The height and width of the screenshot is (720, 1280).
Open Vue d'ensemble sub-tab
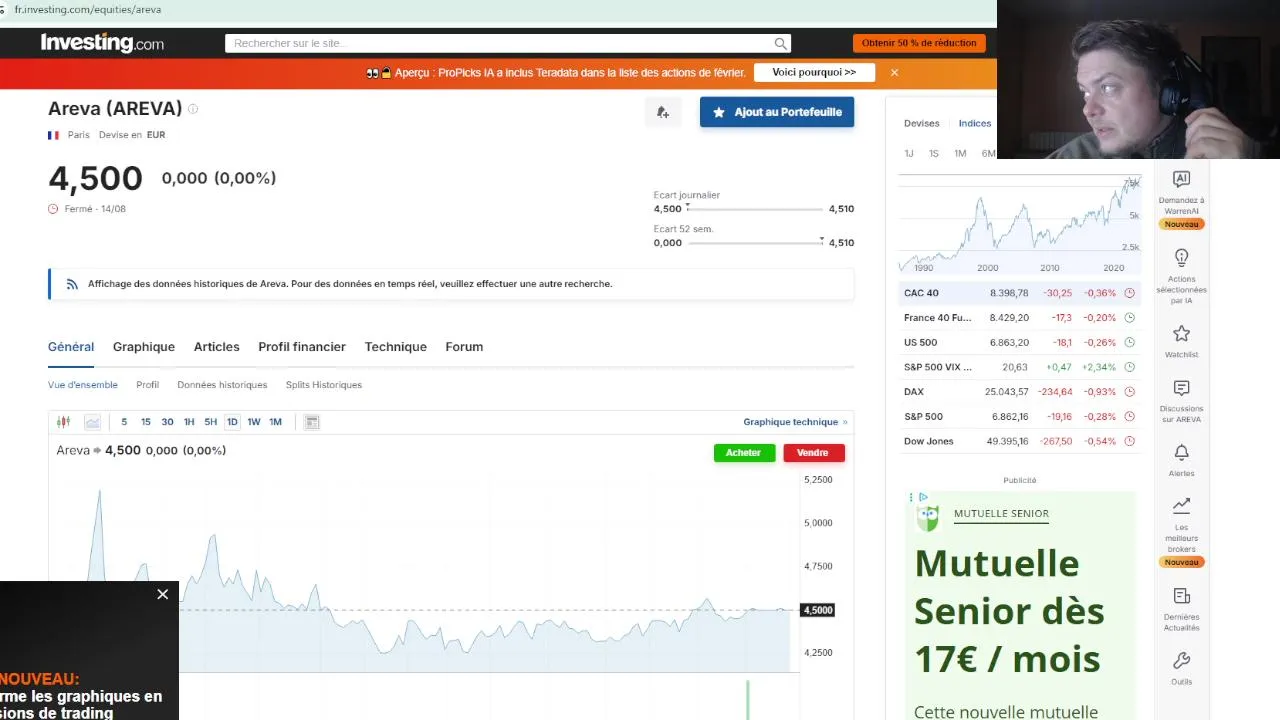[83, 385]
